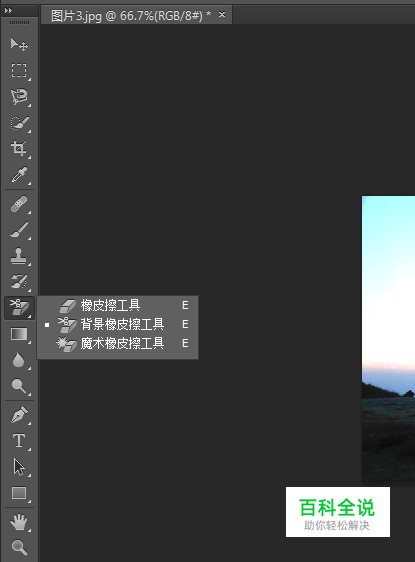This screenshot has width=415, height=562.
Task: Select the History Brush tool
Action: [19, 281]
